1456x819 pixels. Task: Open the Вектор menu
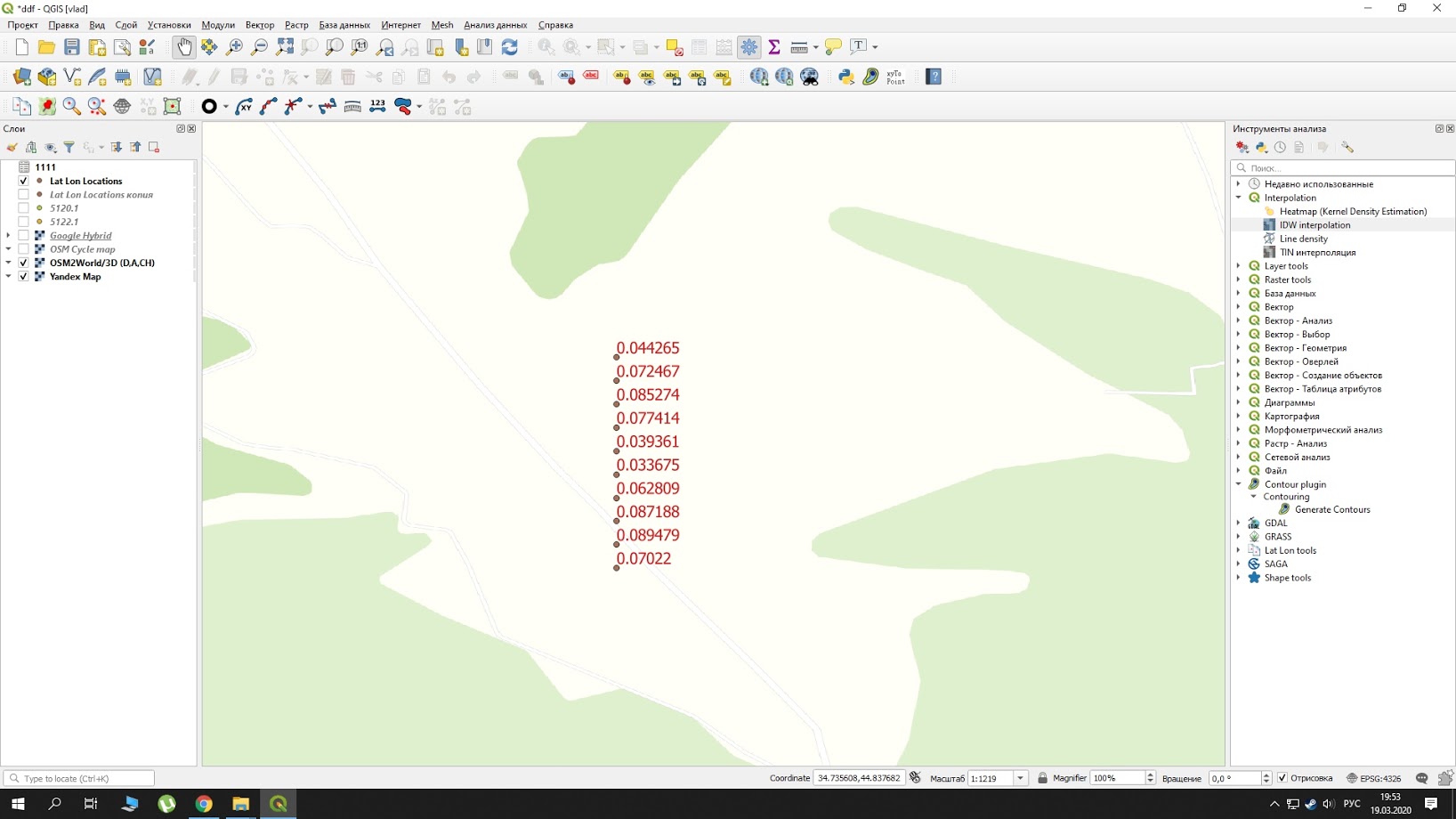pyautogui.click(x=259, y=25)
